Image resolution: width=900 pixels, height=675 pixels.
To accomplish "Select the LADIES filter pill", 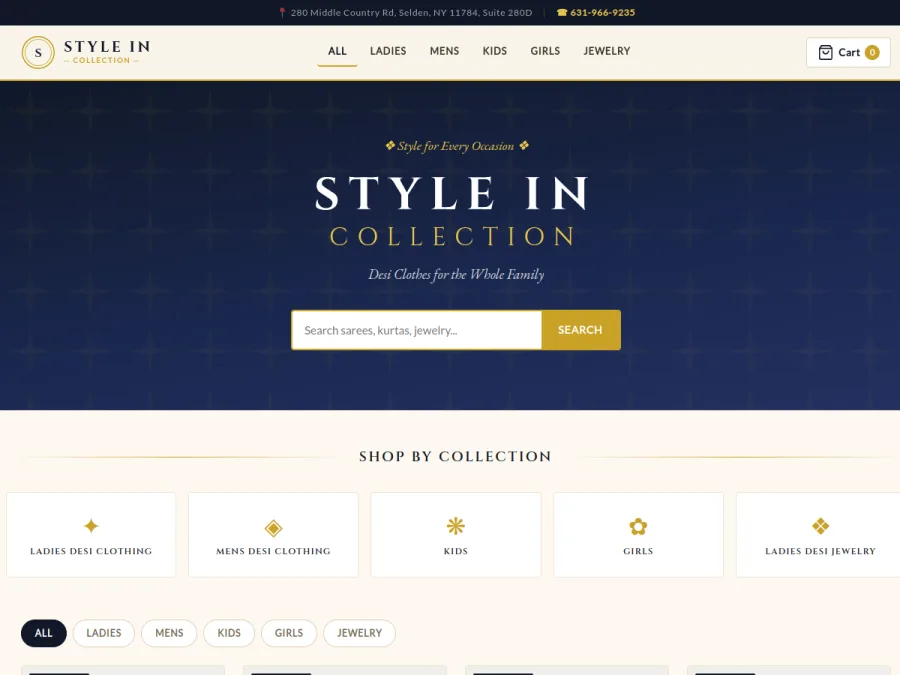I will coord(104,633).
